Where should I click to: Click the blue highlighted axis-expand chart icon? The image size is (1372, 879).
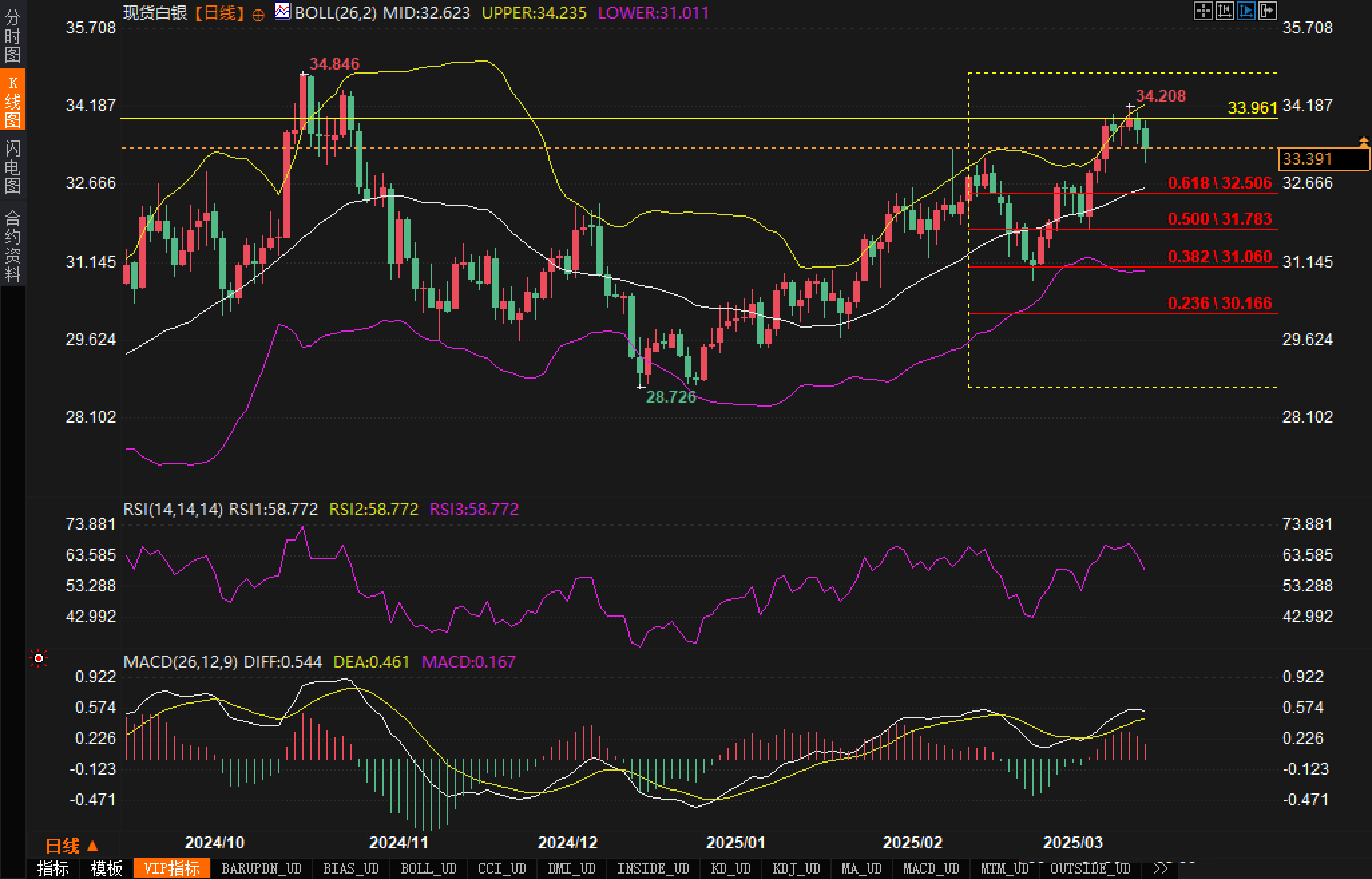click(1246, 11)
